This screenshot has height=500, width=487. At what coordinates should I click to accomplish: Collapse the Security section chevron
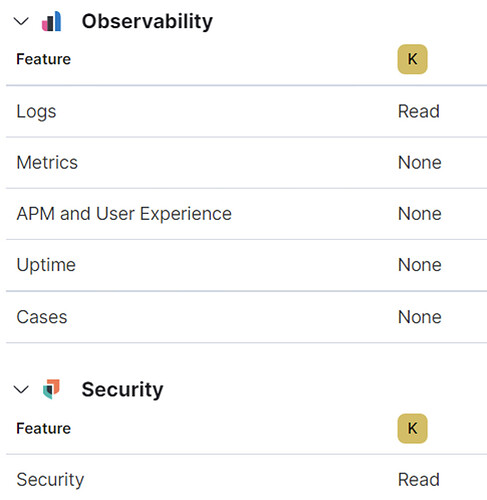tap(21, 389)
